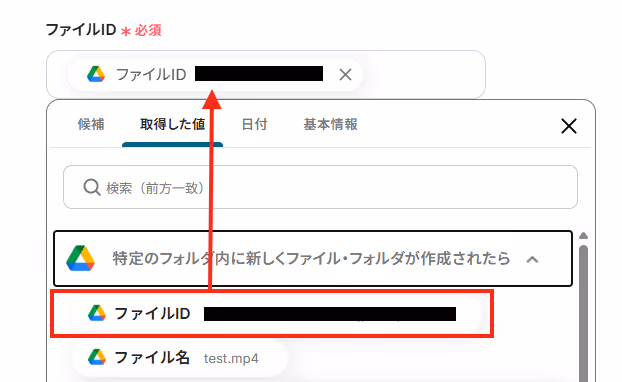
Task: Click the scrollbar up arrow
Action: pyautogui.click(x=583, y=236)
